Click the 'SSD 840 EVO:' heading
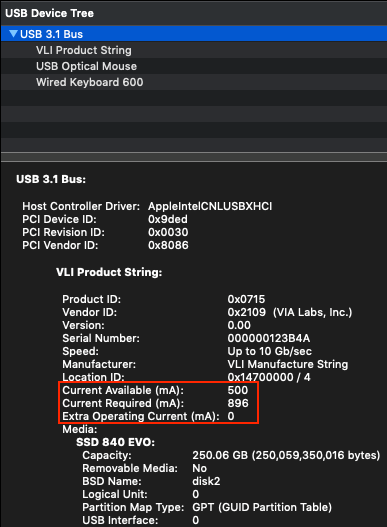This screenshot has height=527, width=387. [x=115, y=442]
